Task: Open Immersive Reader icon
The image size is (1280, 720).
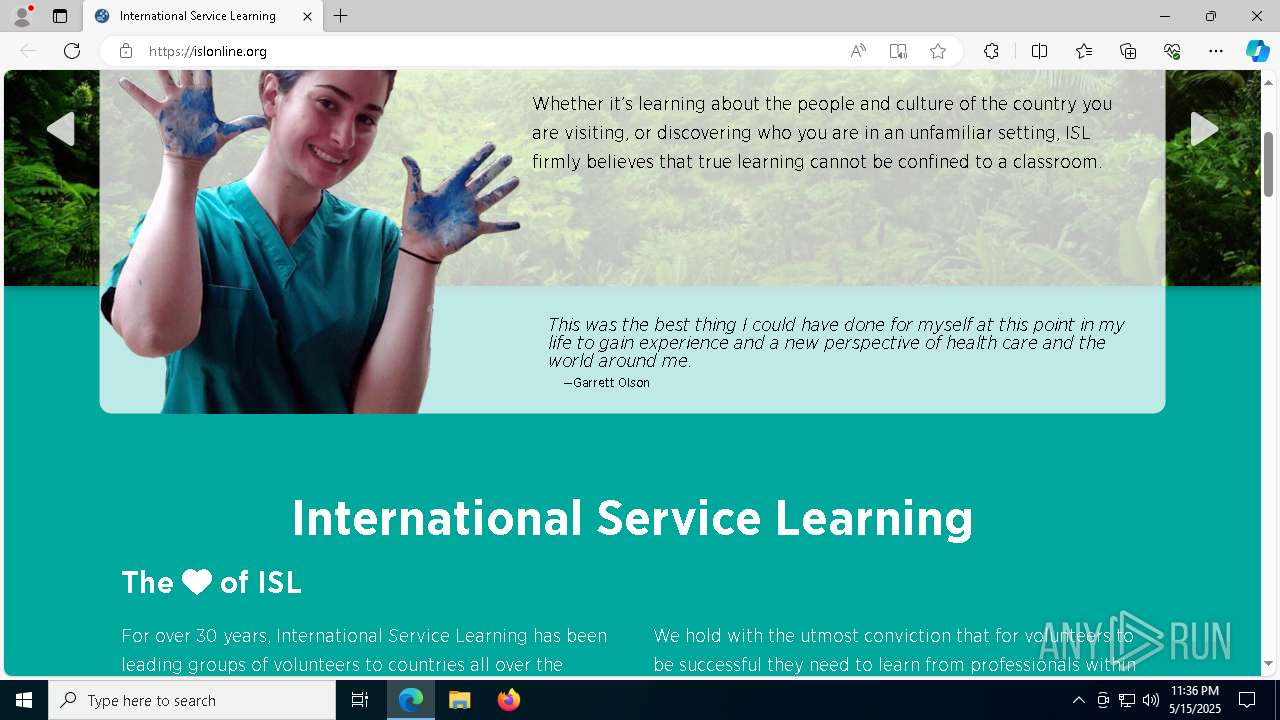Action: (x=898, y=51)
